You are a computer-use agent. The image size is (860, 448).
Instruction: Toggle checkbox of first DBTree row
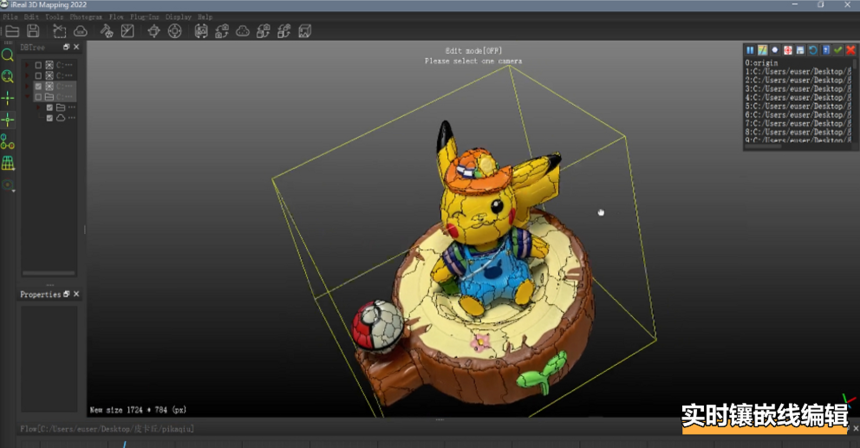pos(38,65)
